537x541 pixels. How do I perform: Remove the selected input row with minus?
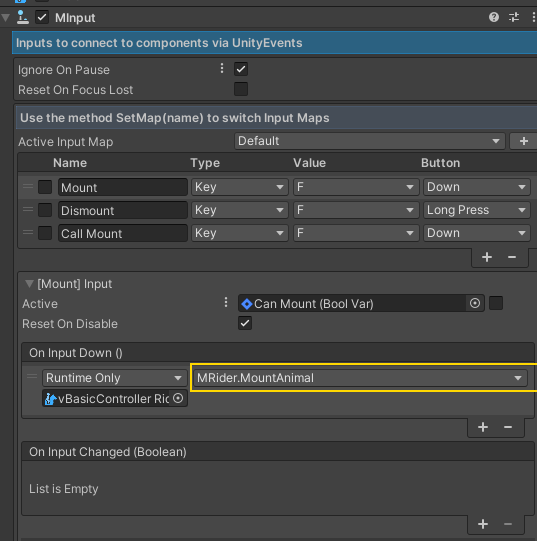pos(512,257)
